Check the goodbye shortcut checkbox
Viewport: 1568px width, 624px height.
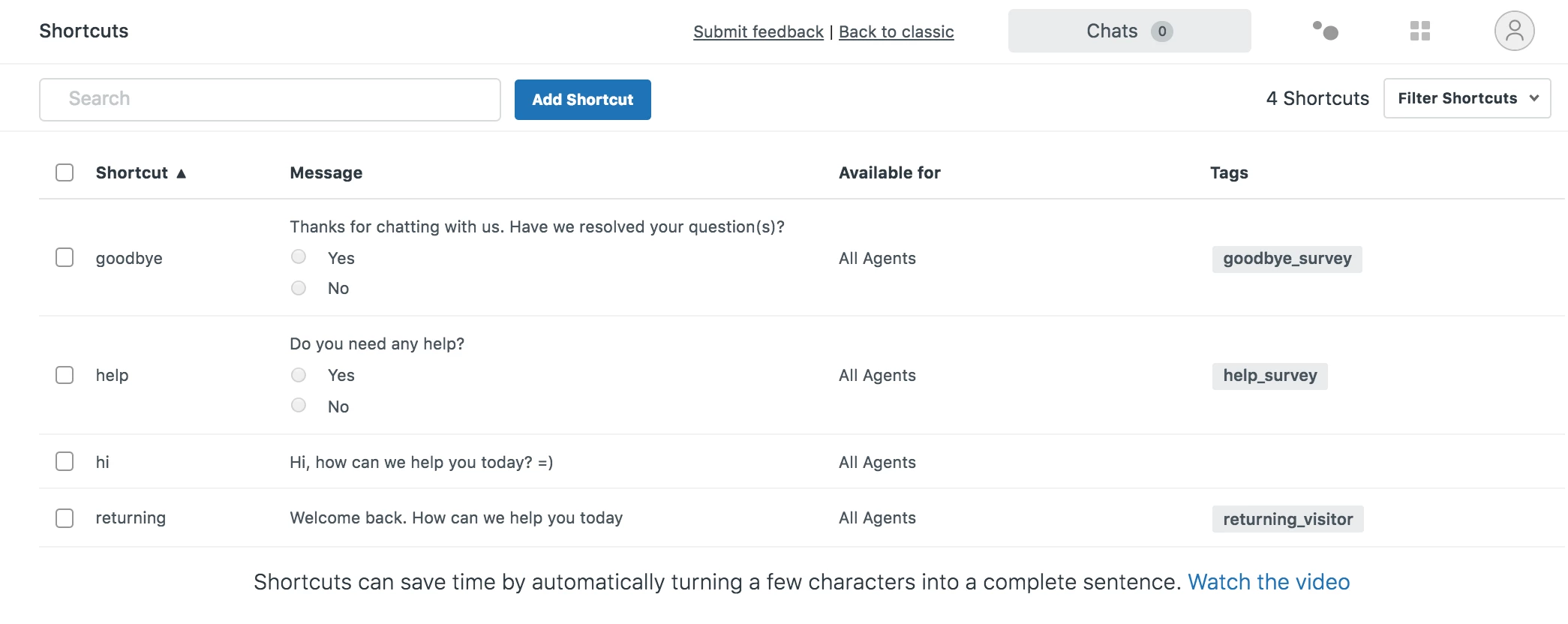coord(65,258)
